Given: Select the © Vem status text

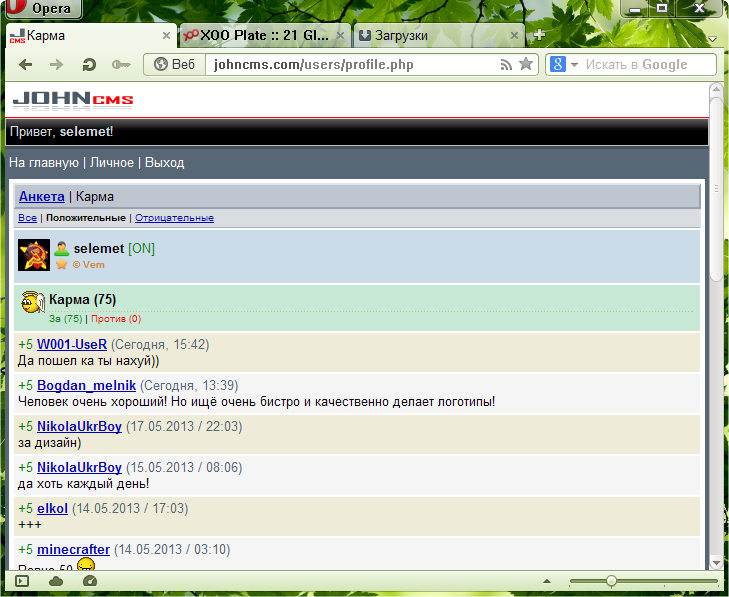Looking at the screenshot, I should [89, 265].
